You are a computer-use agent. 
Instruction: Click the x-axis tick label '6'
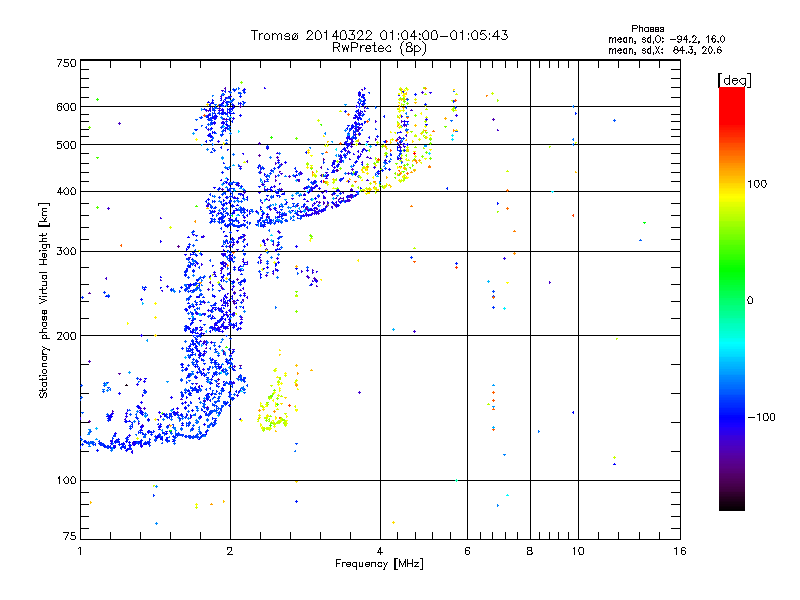pyautogui.click(x=467, y=551)
